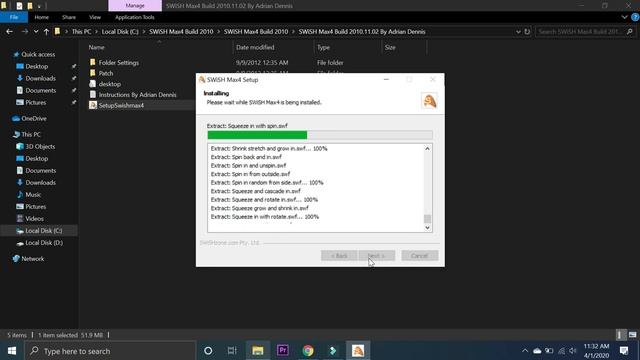Open volume control in system tray
The width and height of the screenshot is (640, 360).
click(x=573, y=351)
